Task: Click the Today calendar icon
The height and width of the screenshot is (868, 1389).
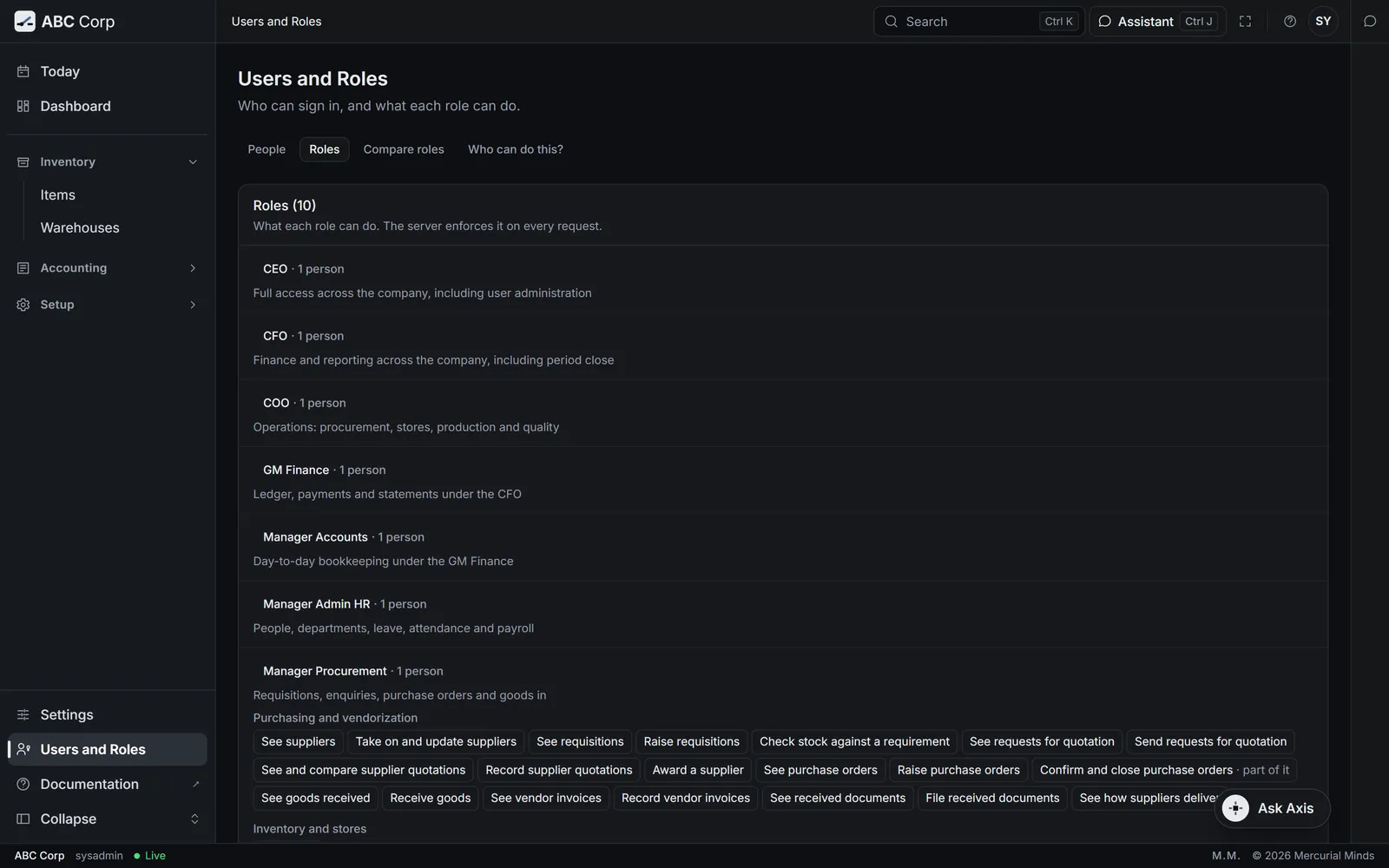Action: (23, 71)
